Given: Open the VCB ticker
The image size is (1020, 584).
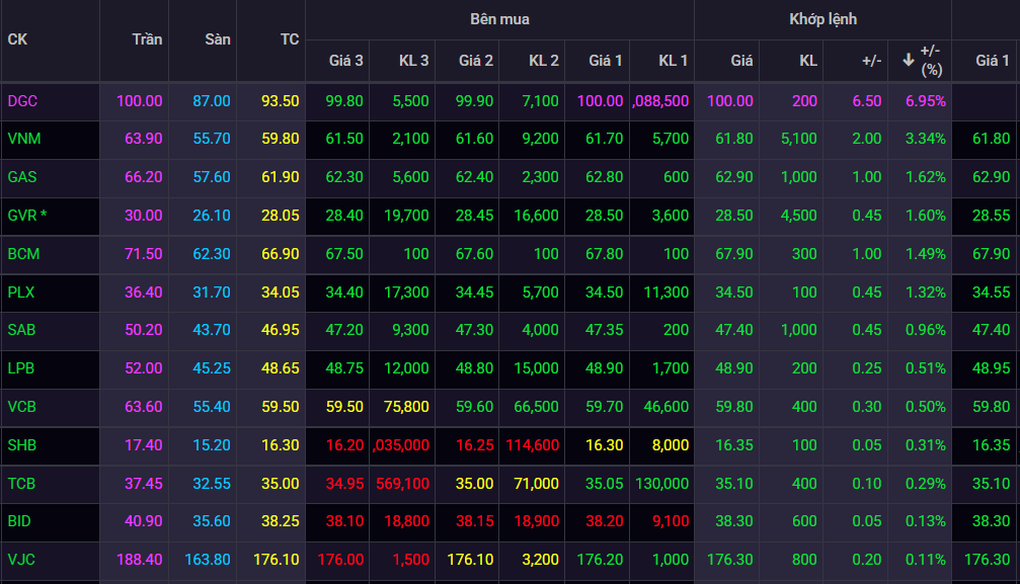Looking at the screenshot, I should (x=22, y=406).
